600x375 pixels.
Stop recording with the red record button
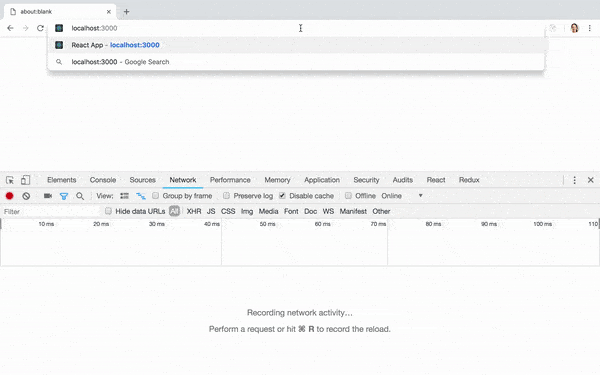pyautogui.click(x=10, y=196)
